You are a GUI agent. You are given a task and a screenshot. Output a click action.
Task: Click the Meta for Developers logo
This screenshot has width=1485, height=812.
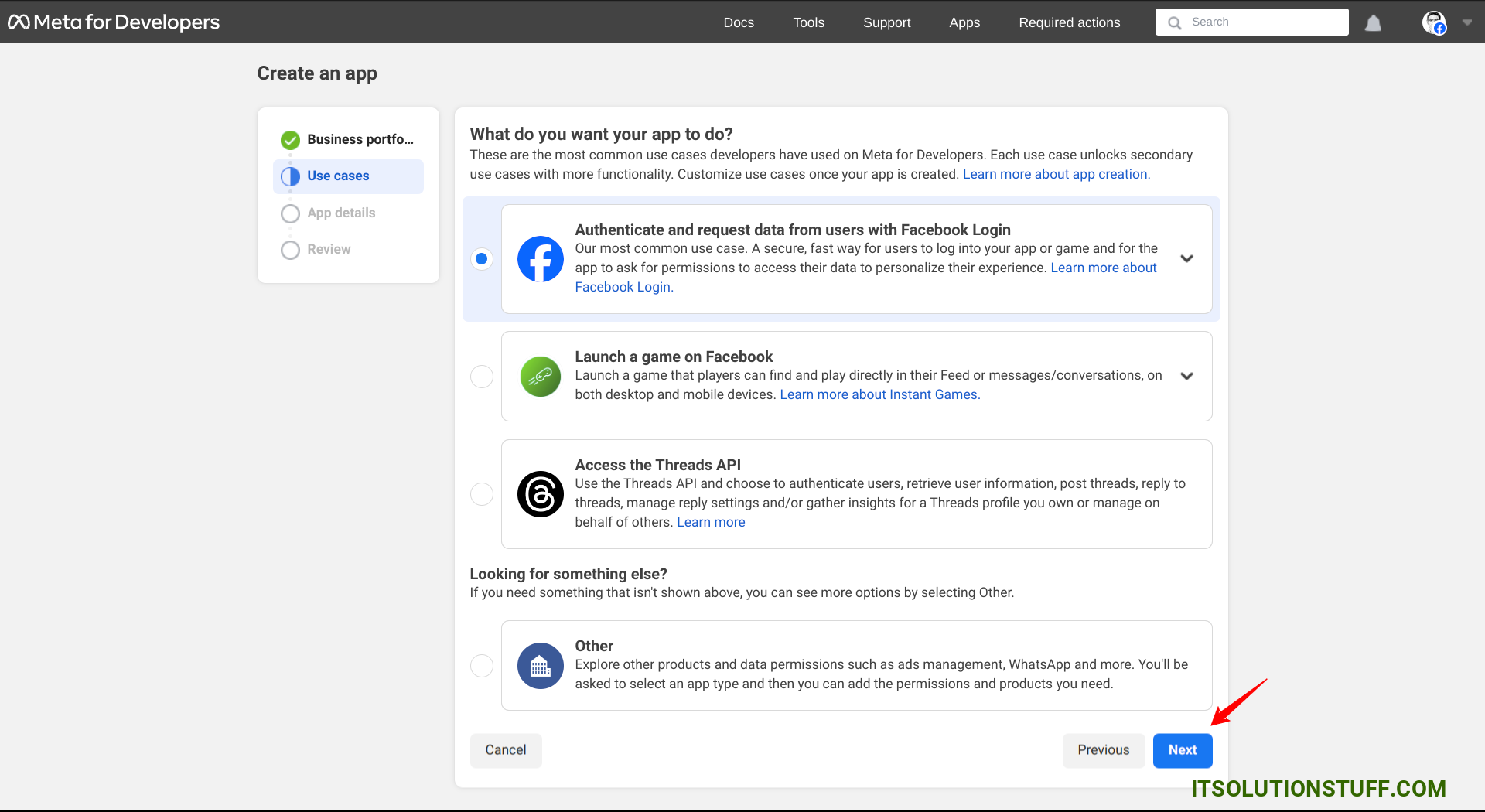coord(114,22)
